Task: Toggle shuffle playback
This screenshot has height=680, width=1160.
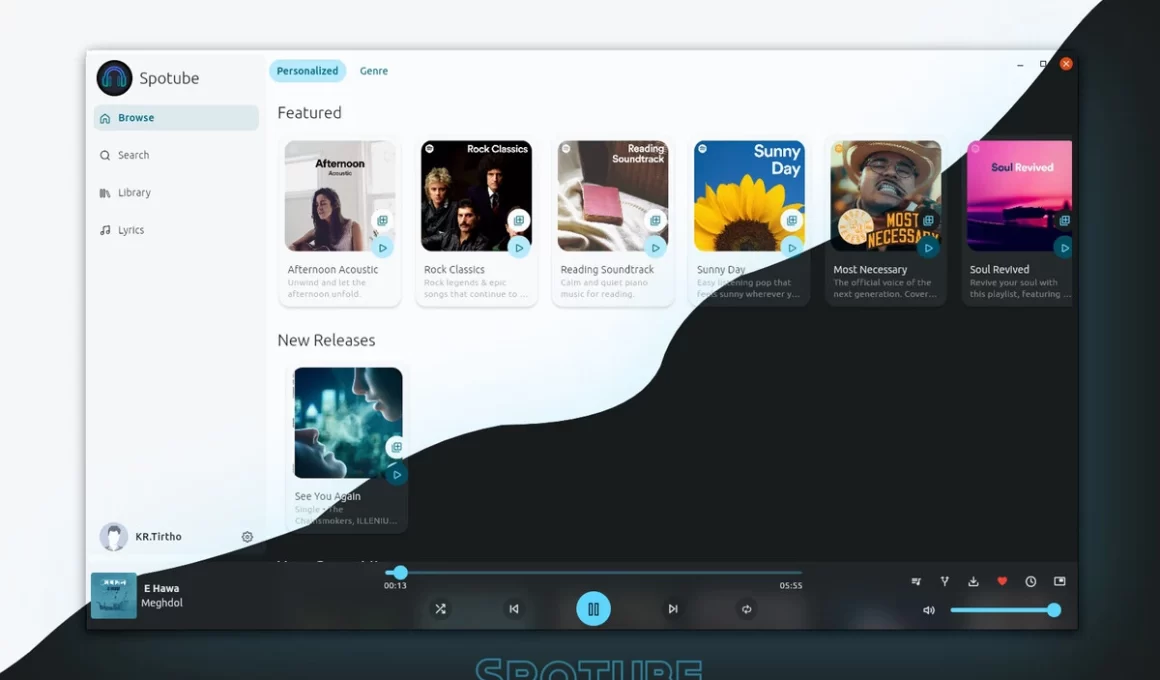Action: 440,609
